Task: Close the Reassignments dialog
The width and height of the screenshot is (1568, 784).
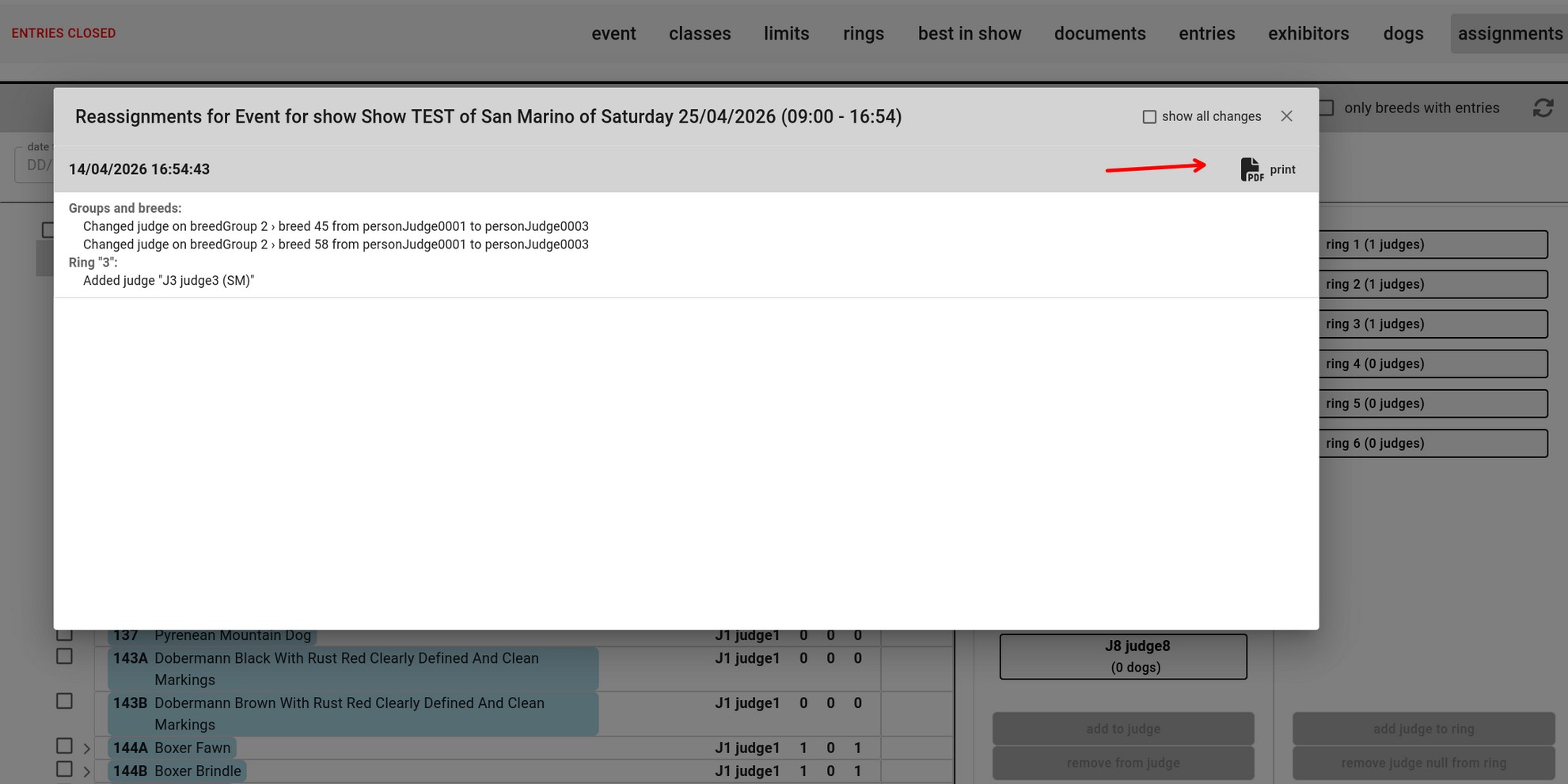Action: pos(1287,116)
